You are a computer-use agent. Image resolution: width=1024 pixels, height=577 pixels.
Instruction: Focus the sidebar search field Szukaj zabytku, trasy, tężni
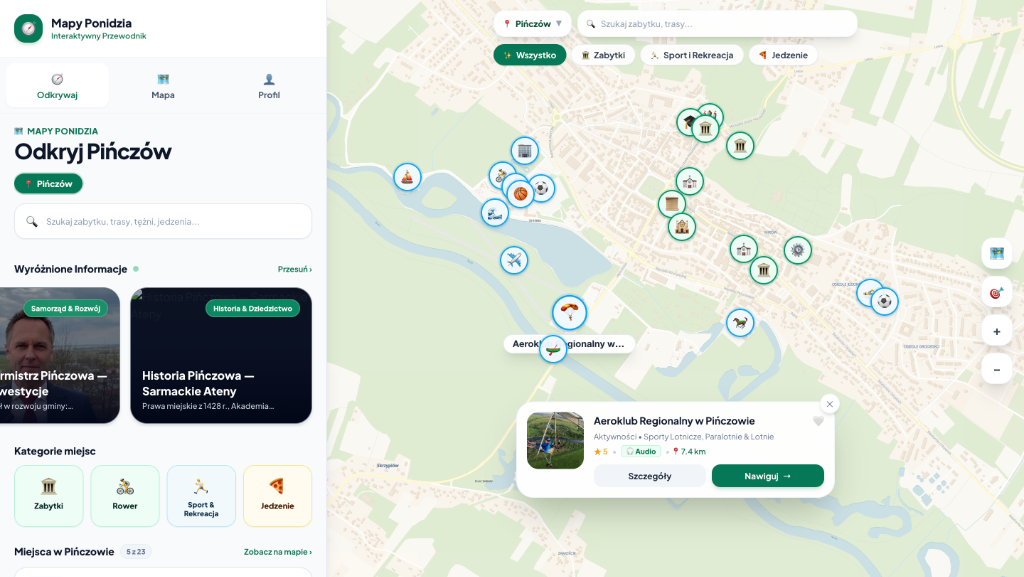tap(163, 221)
